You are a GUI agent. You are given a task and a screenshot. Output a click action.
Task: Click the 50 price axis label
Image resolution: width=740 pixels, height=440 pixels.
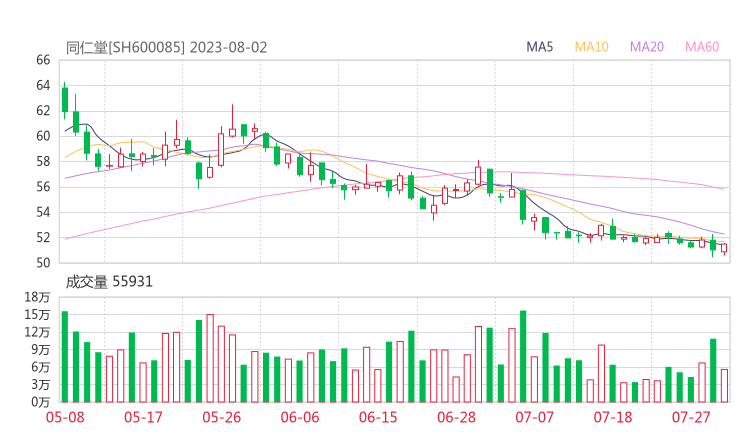[x=42, y=263]
